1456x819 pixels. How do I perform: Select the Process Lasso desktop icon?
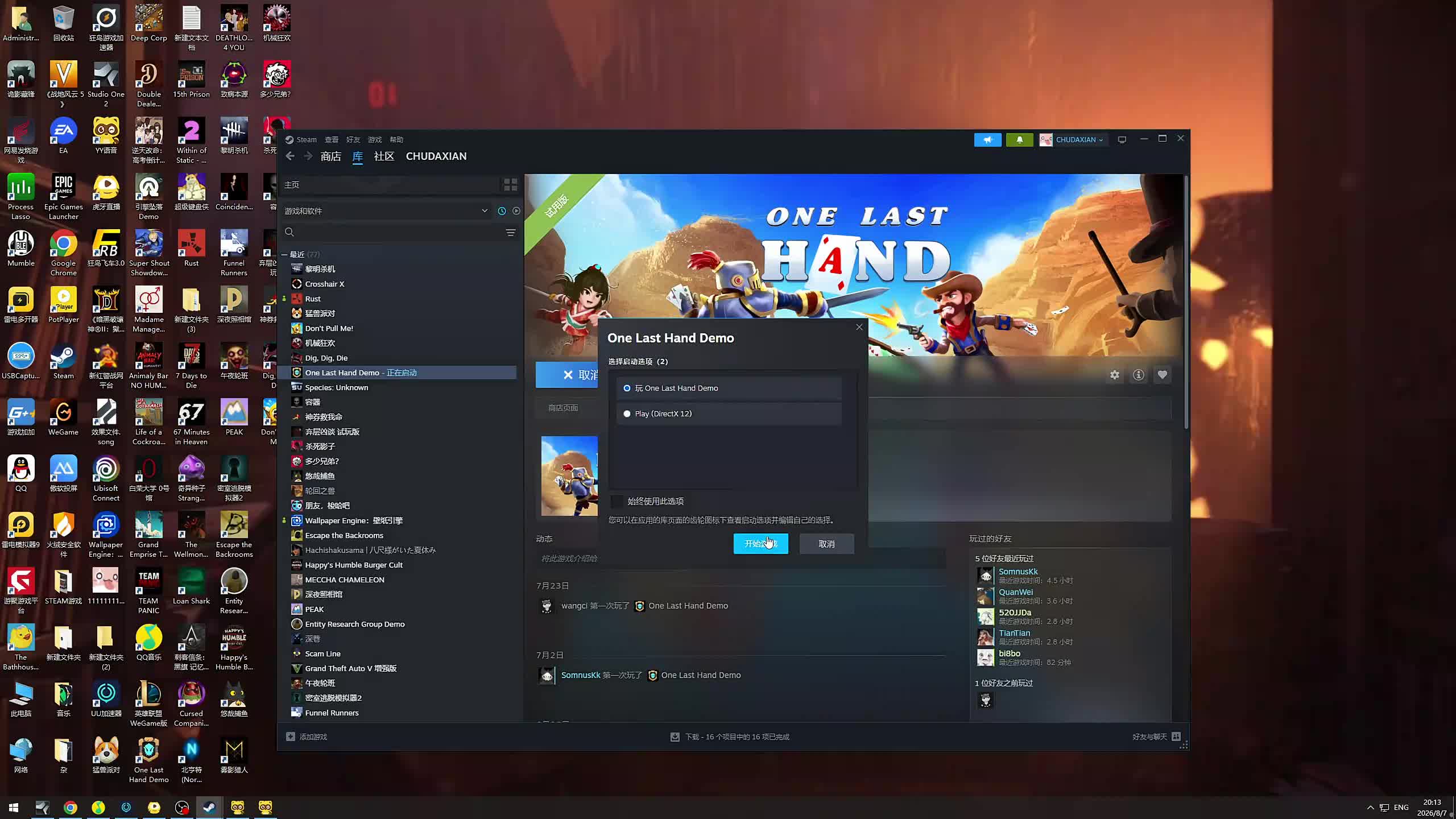click(x=21, y=197)
